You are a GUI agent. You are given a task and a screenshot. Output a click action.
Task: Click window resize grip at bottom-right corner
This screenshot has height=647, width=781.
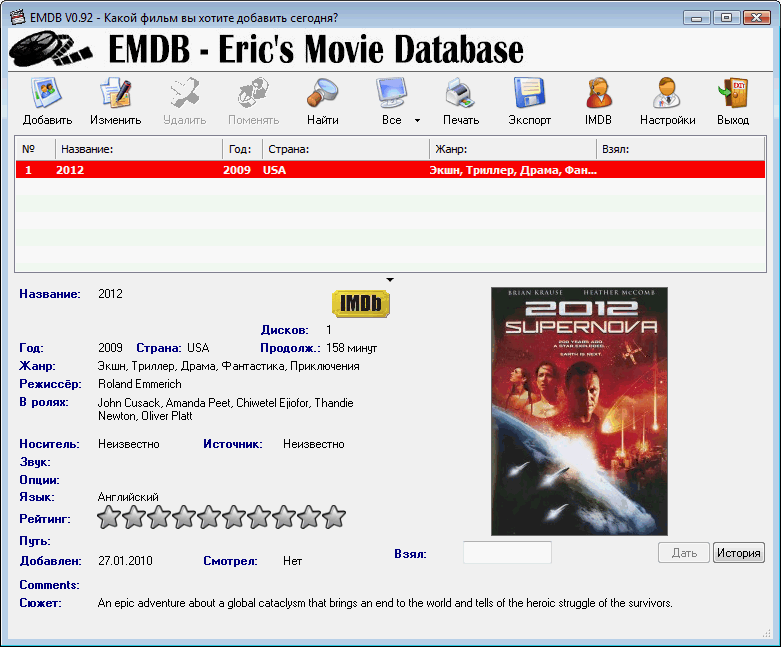tap(767, 634)
